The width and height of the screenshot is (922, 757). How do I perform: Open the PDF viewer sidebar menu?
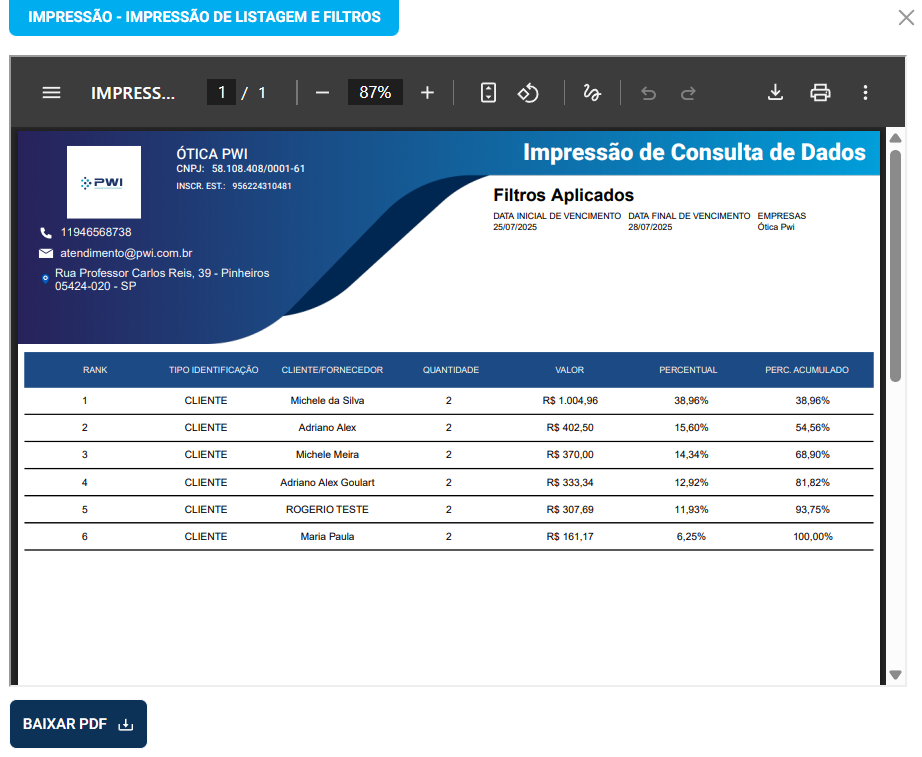[51, 93]
